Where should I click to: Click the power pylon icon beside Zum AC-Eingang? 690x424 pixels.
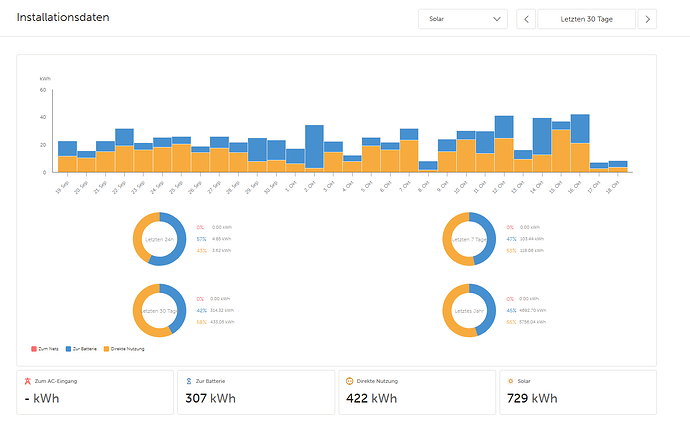pyautogui.click(x=28, y=381)
